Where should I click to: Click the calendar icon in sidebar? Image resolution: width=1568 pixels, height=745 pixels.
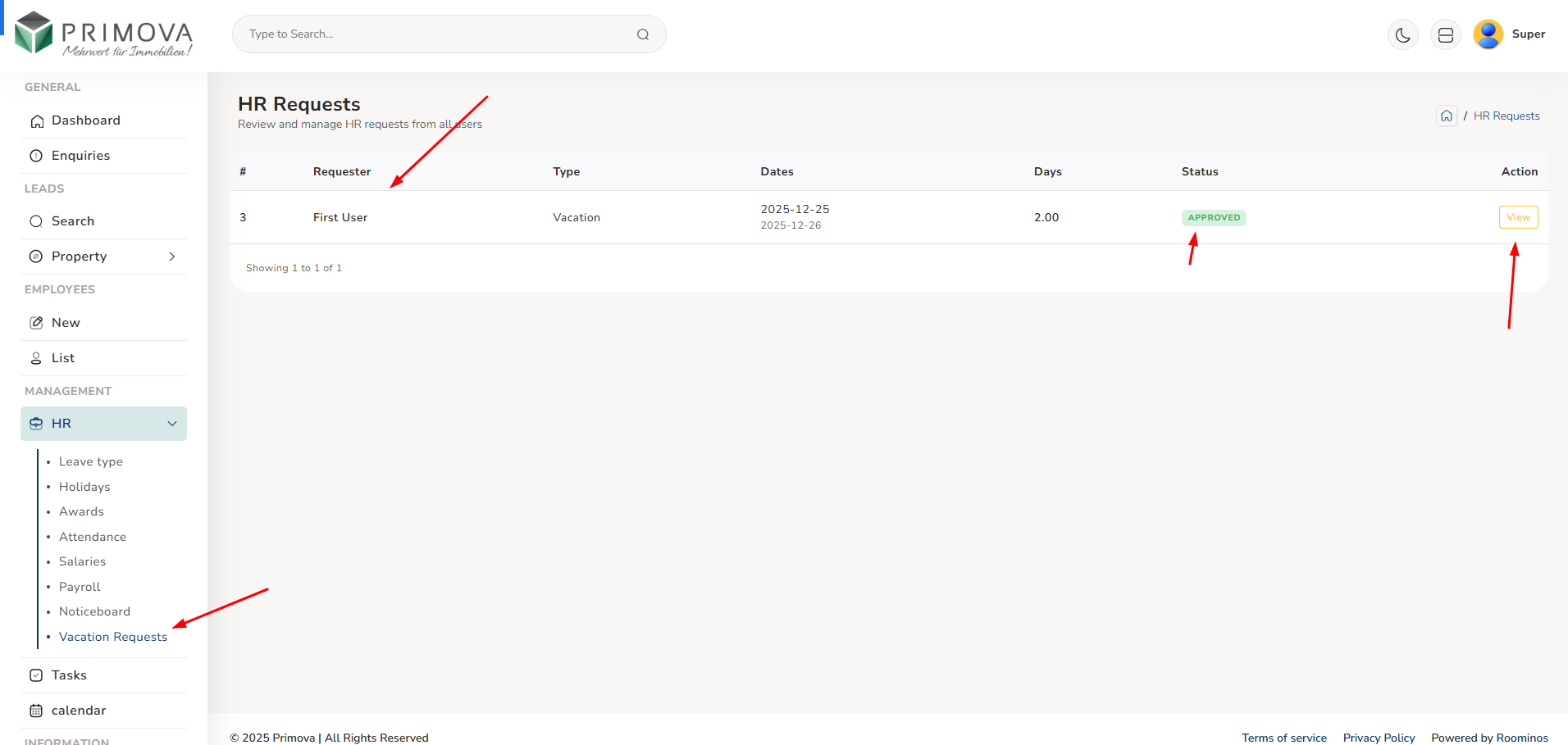pyautogui.click(x=36, y=711)
